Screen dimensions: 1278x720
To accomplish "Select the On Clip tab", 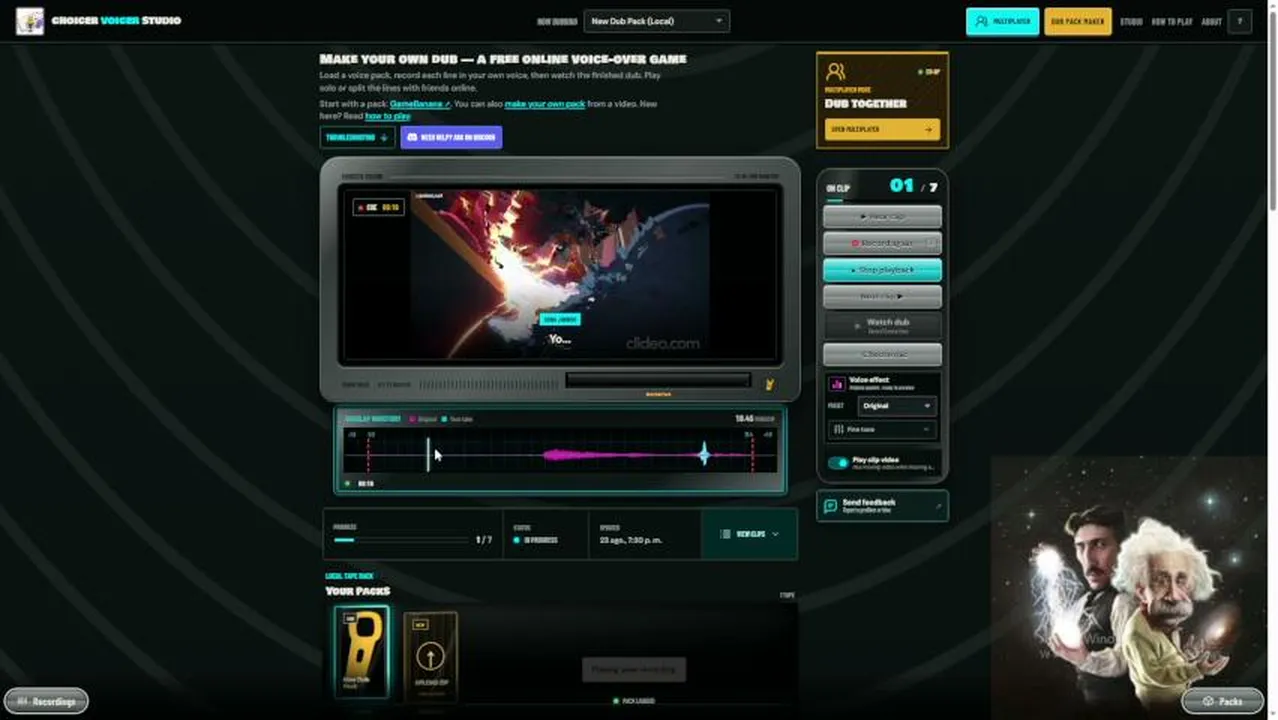I will click(x=837, y=188).
